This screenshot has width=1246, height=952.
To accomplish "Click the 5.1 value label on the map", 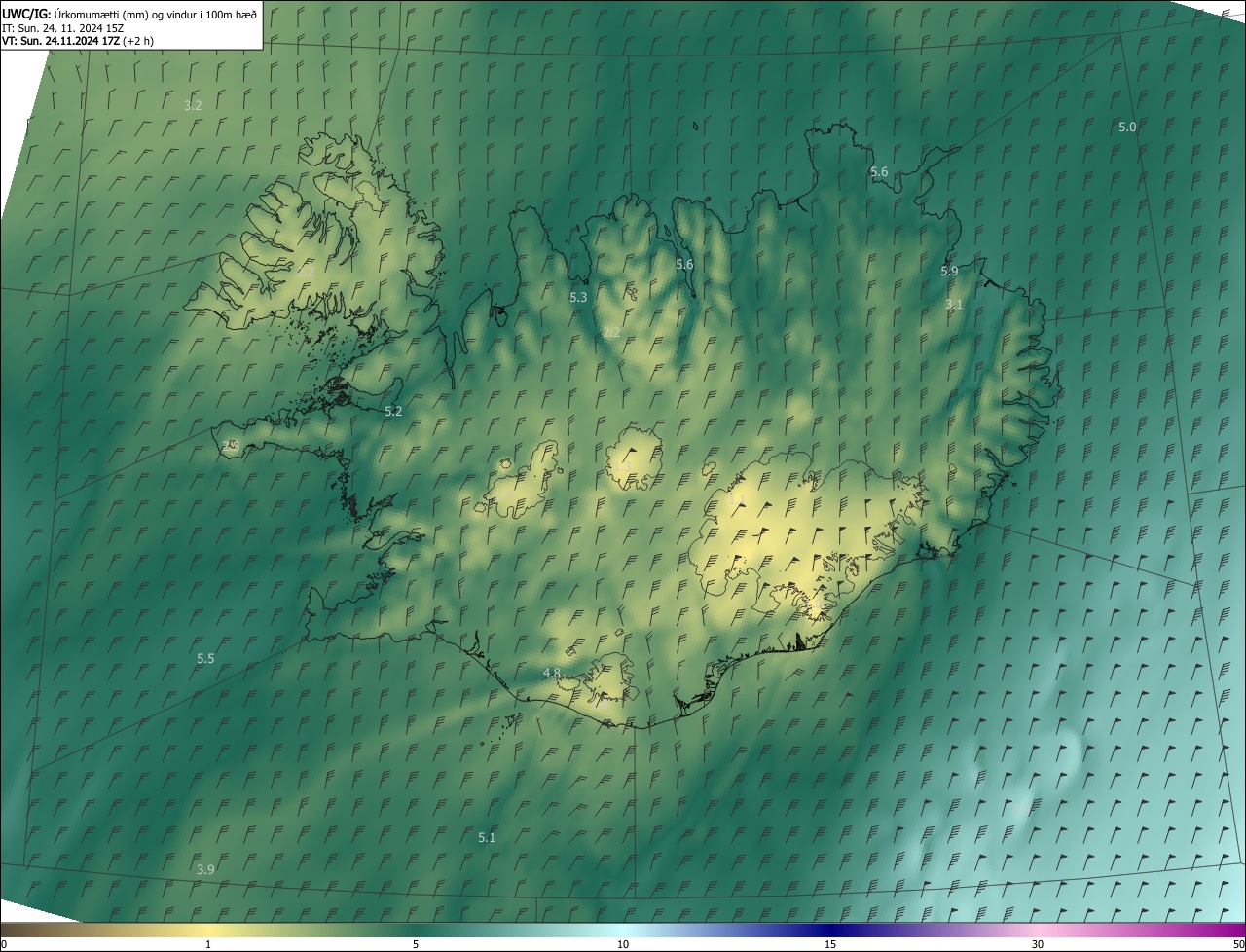I will point(487,838).
